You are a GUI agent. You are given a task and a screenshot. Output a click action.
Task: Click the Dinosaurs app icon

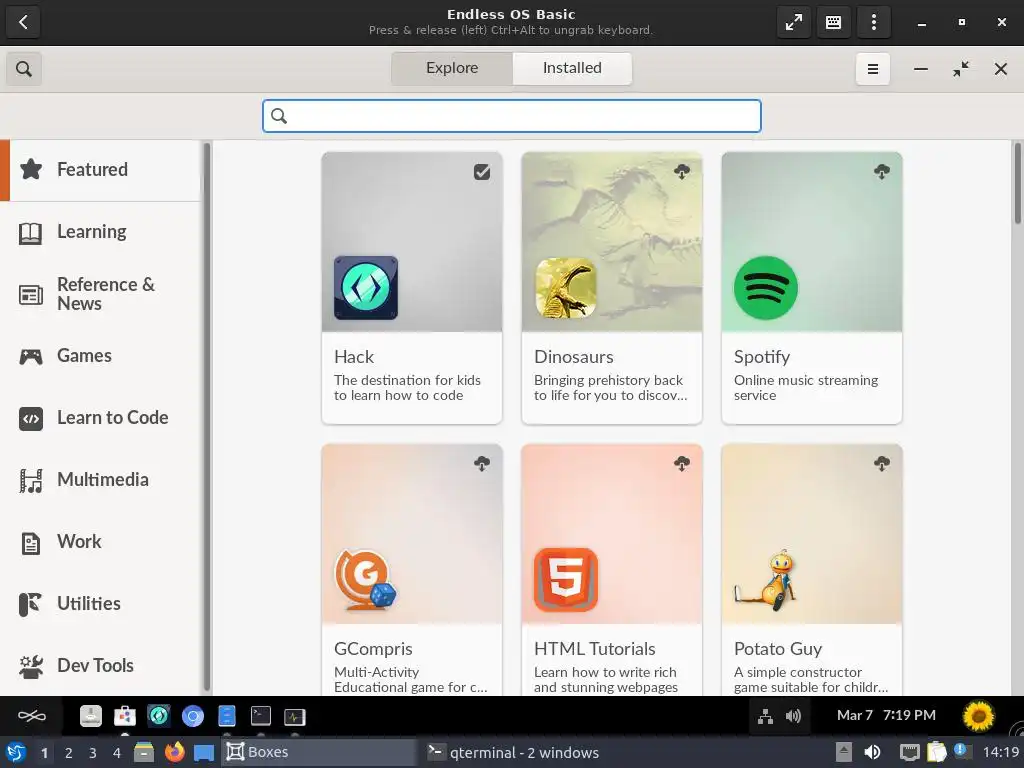coord(566,288)
